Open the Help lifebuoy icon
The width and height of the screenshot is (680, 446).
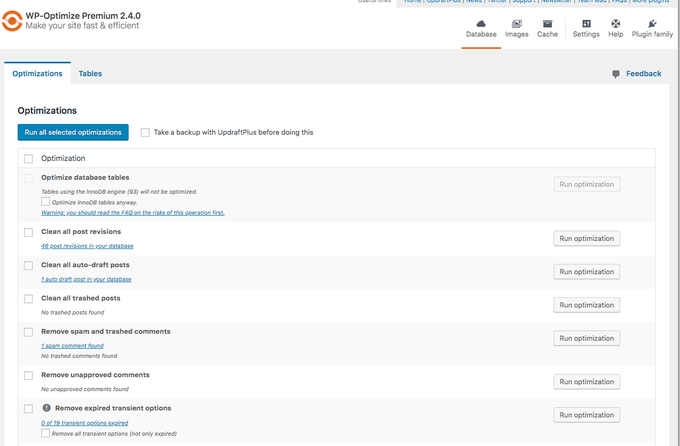615,24
